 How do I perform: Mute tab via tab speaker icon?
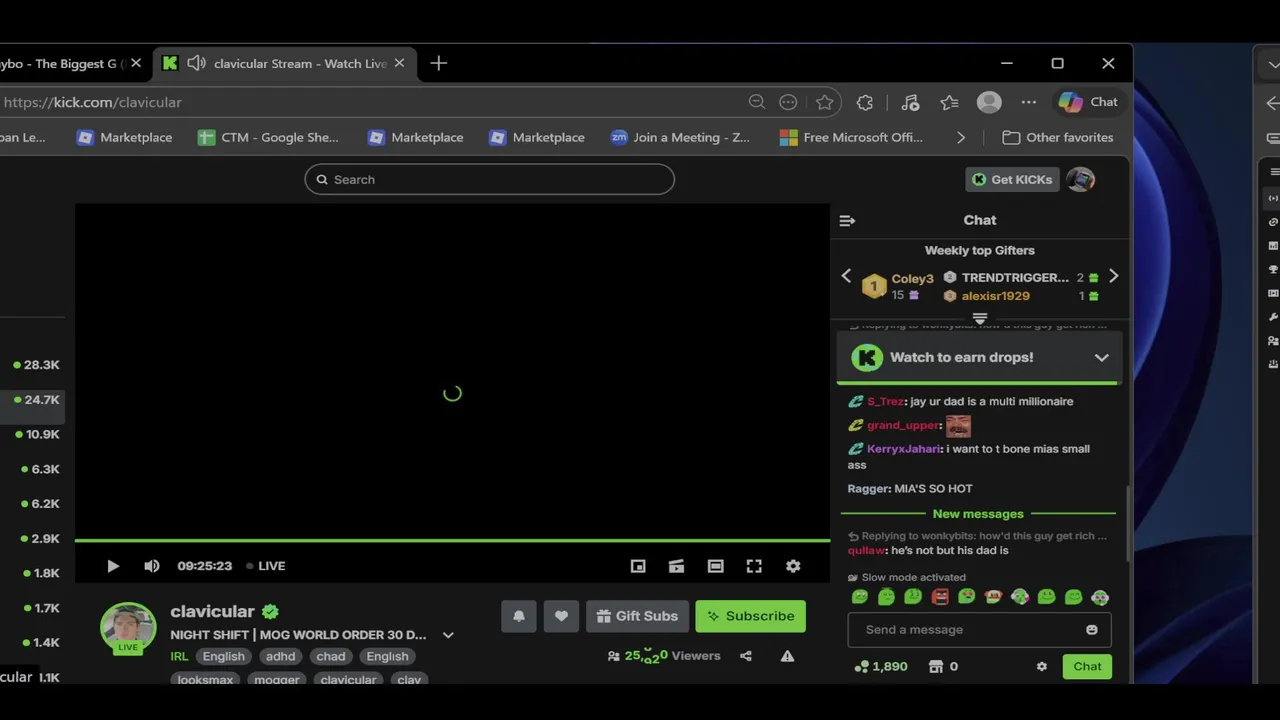coord(197,63)
